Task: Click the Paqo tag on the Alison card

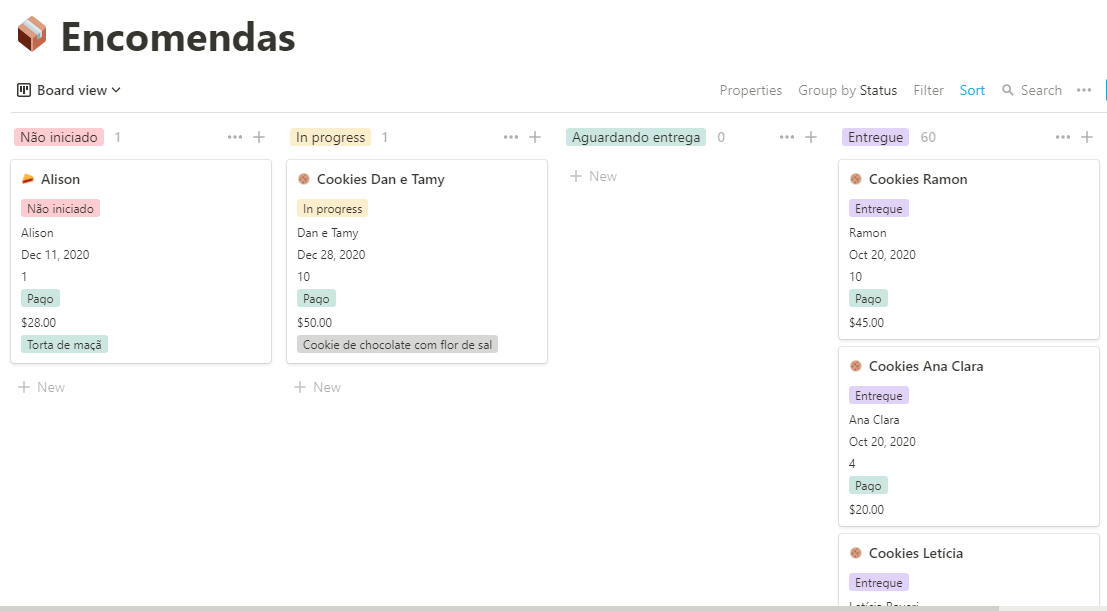Action: (40, 298)
